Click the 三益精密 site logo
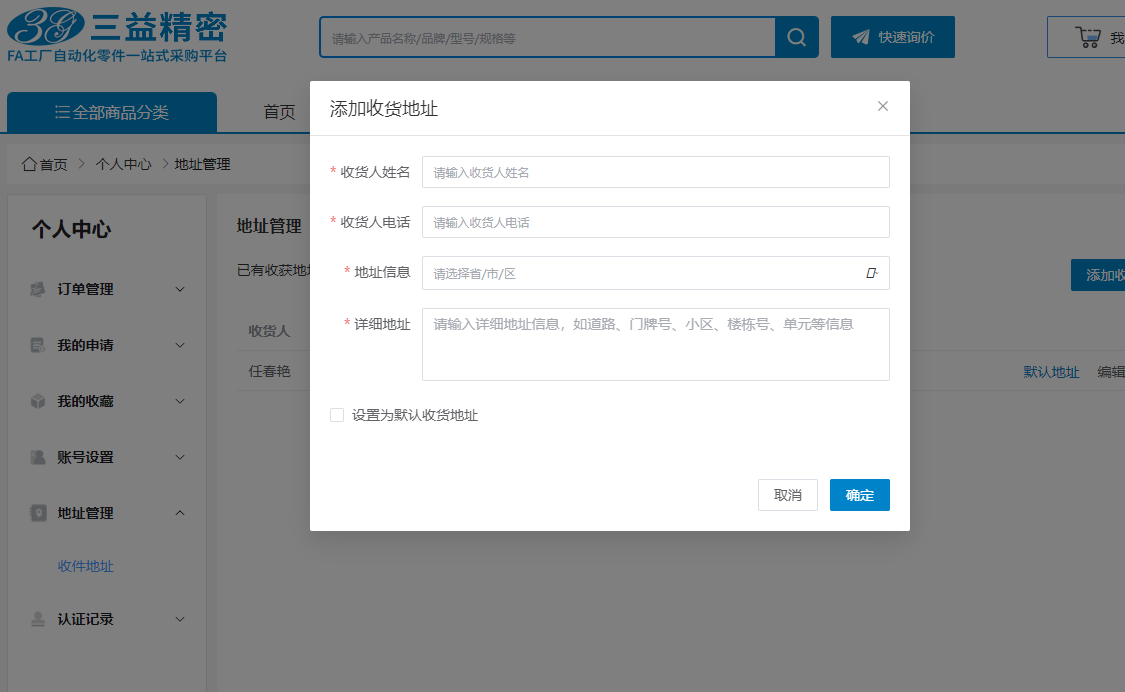 [117, 34]
